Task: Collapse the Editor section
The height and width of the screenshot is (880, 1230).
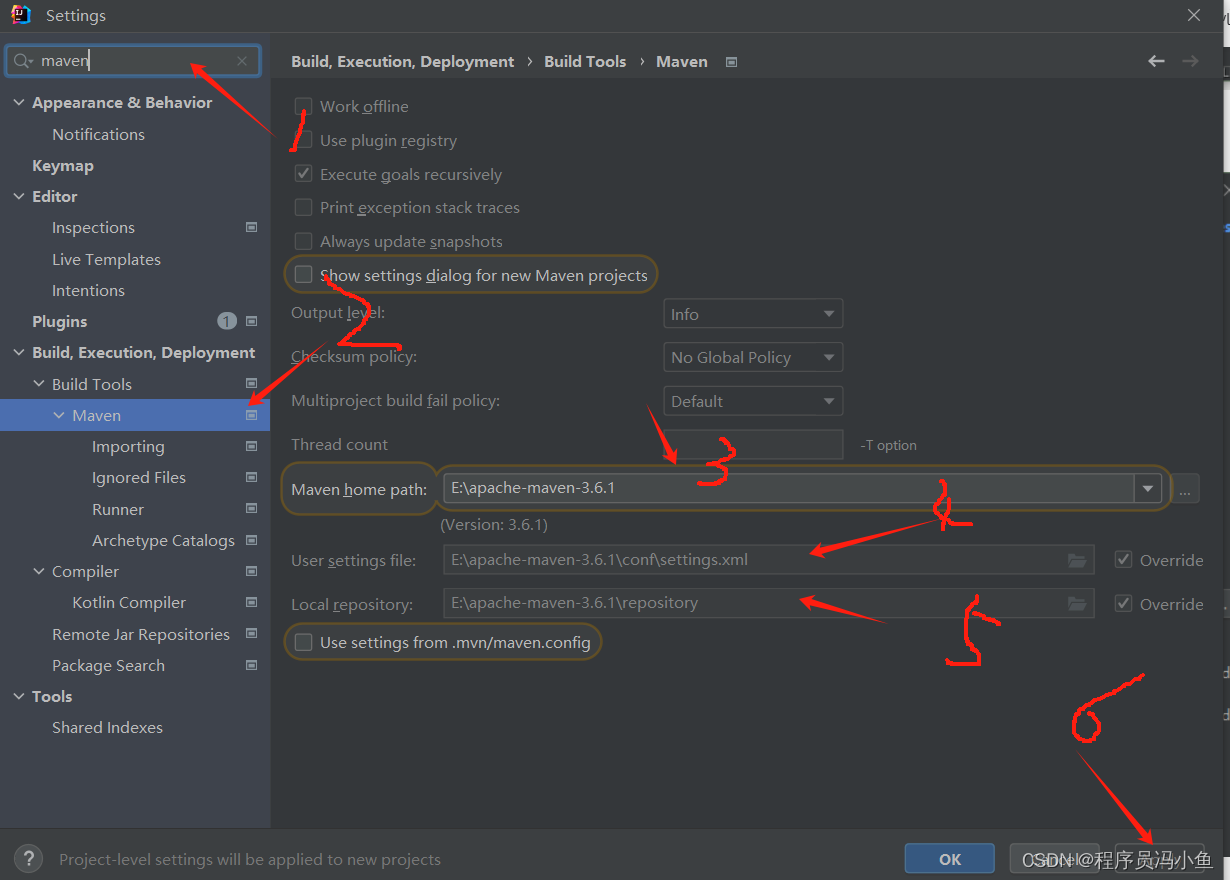Action: 19,196
